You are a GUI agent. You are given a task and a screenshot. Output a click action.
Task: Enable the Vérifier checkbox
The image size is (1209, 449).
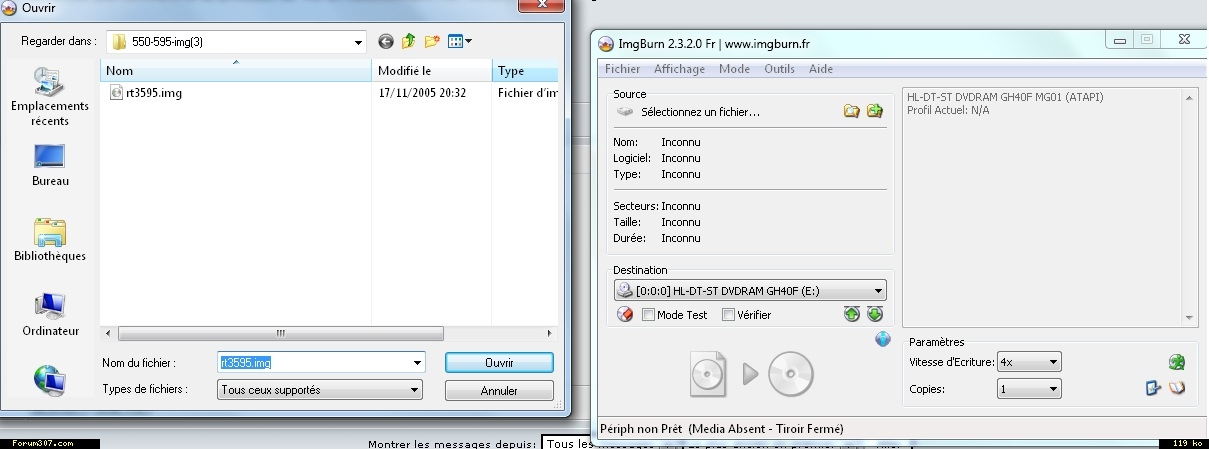point(728,315)
